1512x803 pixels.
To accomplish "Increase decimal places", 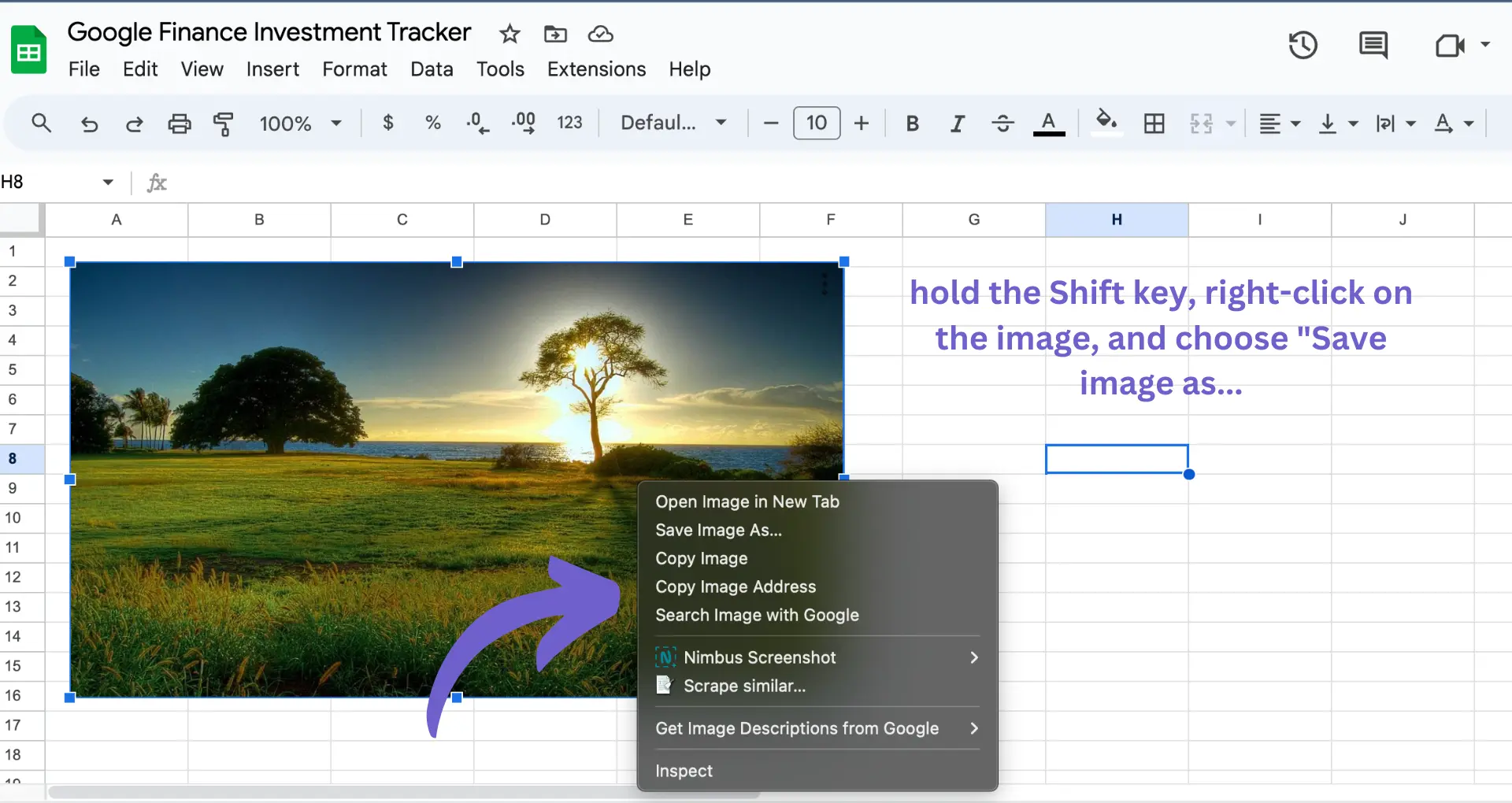I will (x=524, y=123).
